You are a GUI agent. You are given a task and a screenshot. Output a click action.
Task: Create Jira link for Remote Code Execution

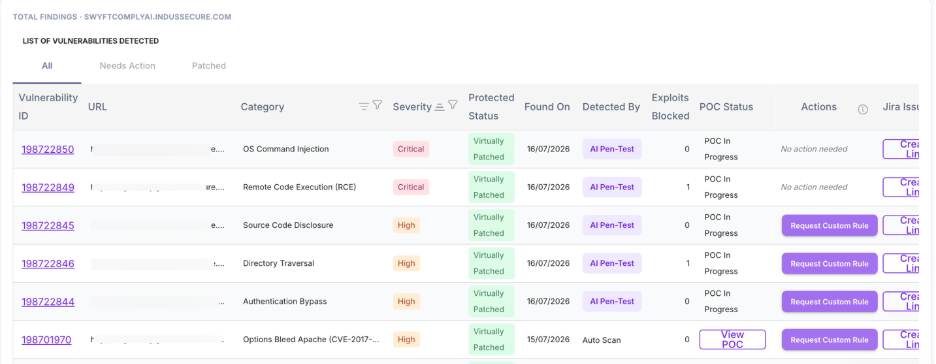tap(901, 187)
